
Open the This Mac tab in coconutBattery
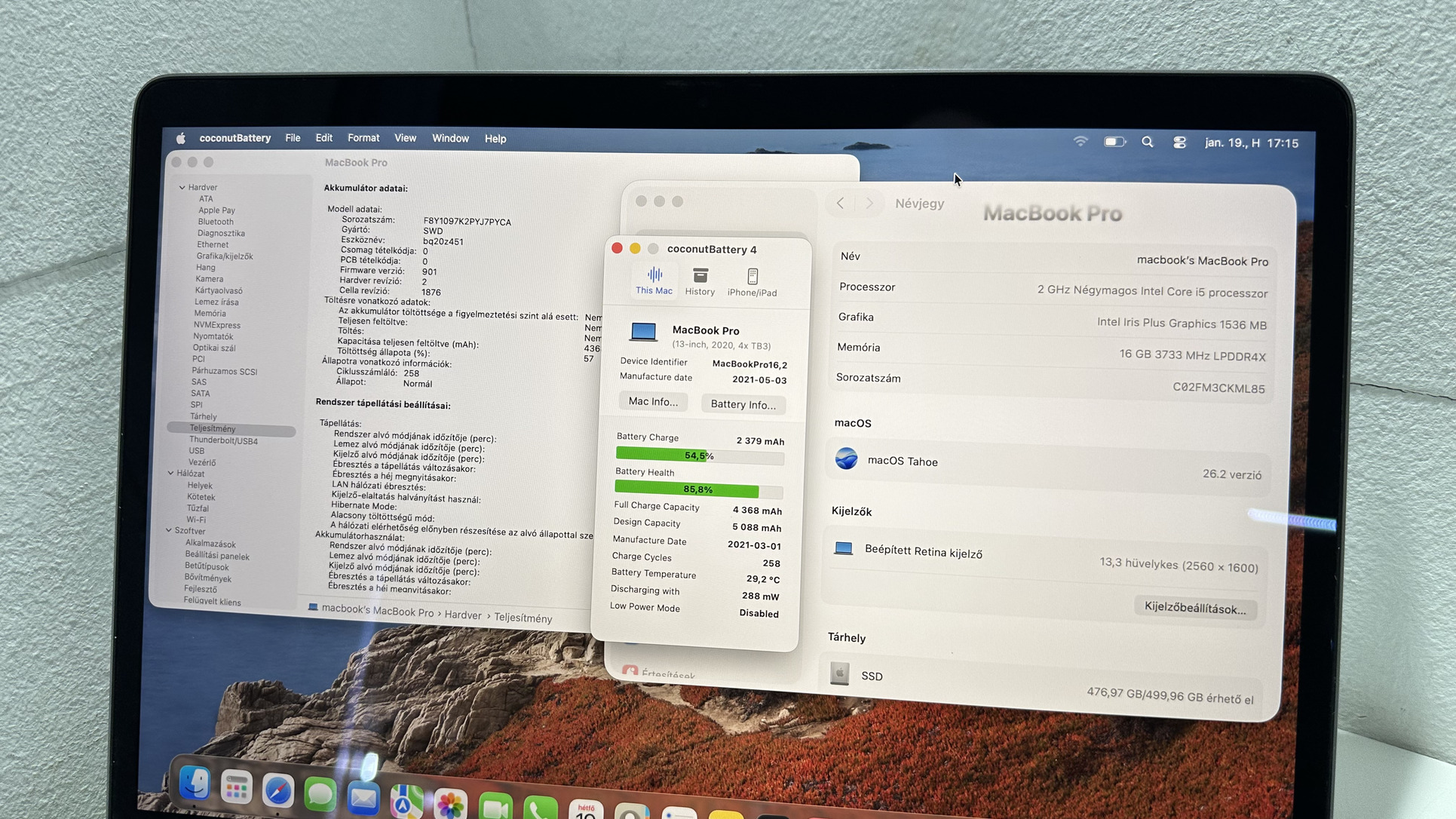click(654, 281)
